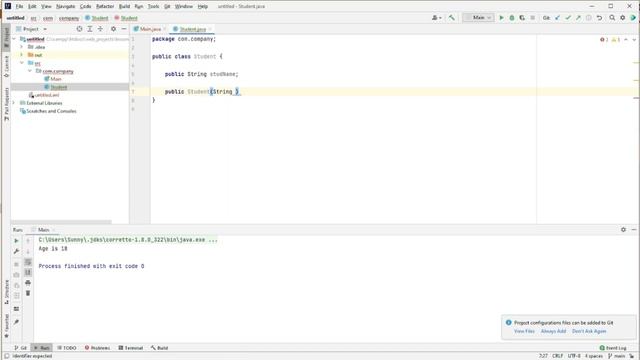
Task: Jump to next highlighted error arrow
Action: pyautogui.click(x=634, y=40)
